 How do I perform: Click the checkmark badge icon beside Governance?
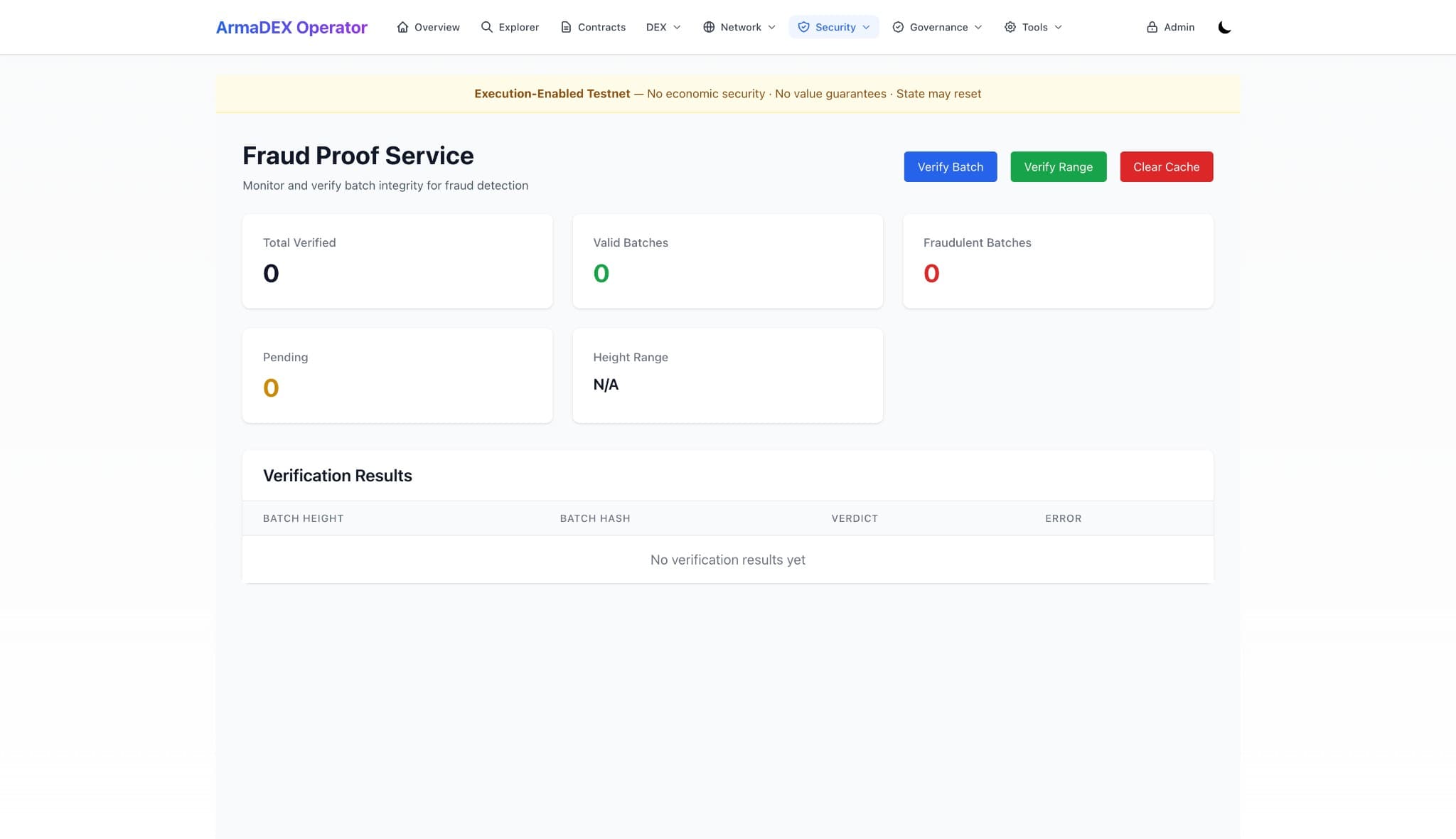(897, 26)
